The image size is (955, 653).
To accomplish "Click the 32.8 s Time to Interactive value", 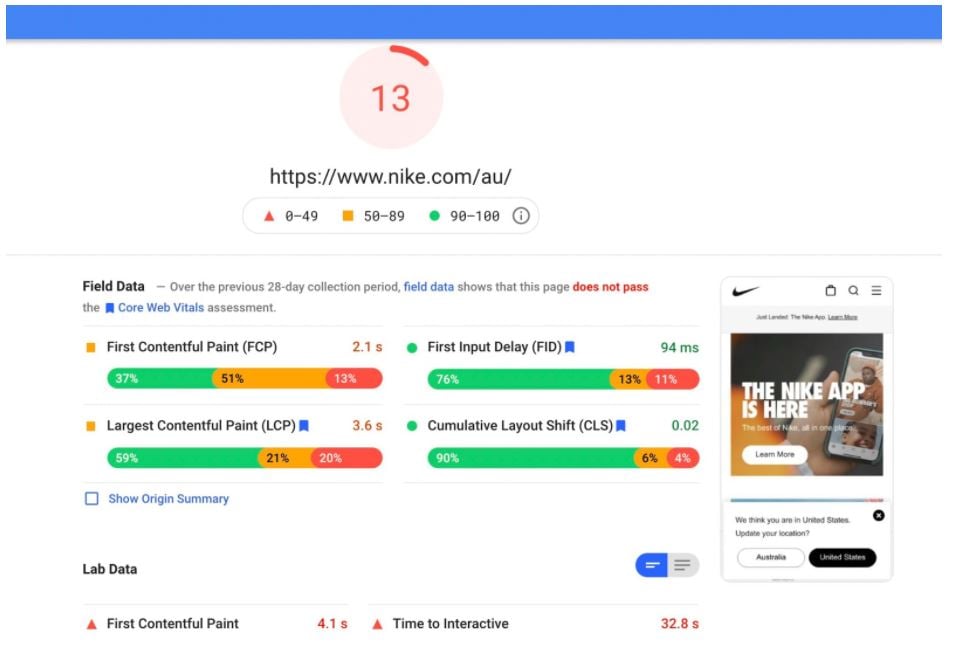I will [680, 624].
